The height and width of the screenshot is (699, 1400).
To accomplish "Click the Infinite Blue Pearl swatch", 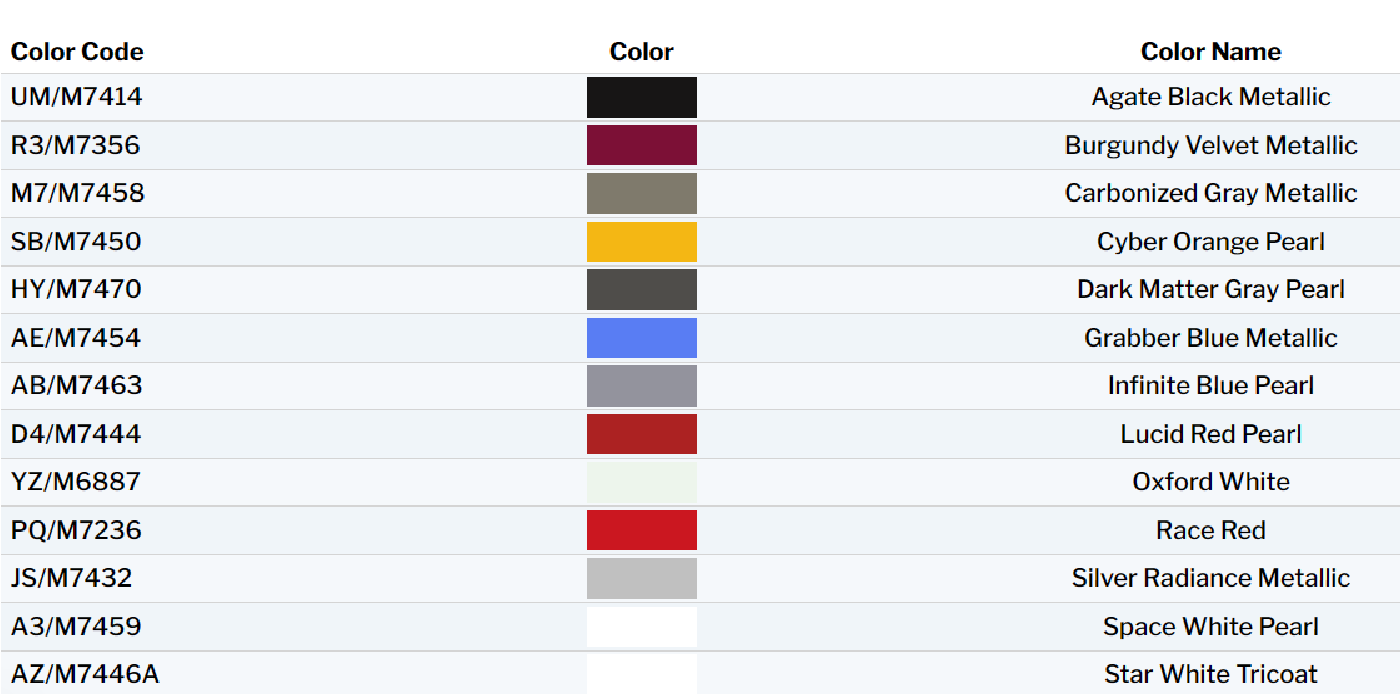I will [641, 386].
